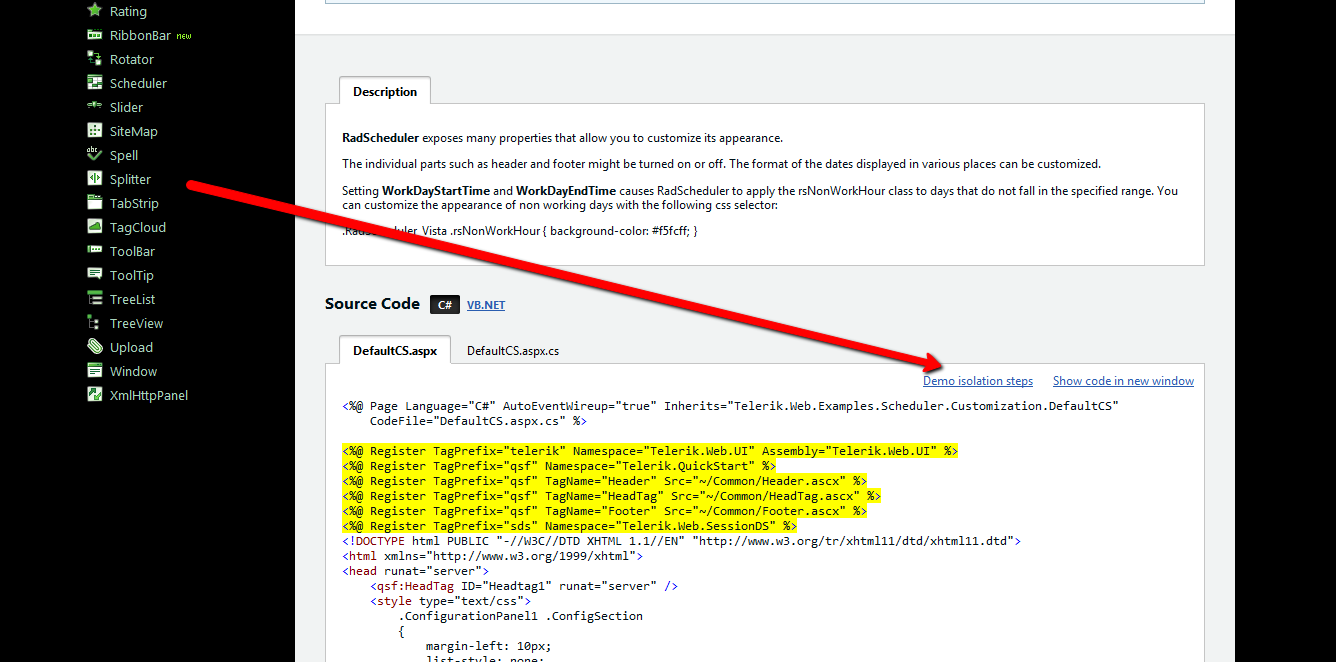Screen dimensions: 1336x662
Task: Go to the Upload demo
Action: (x=131, y=348)
